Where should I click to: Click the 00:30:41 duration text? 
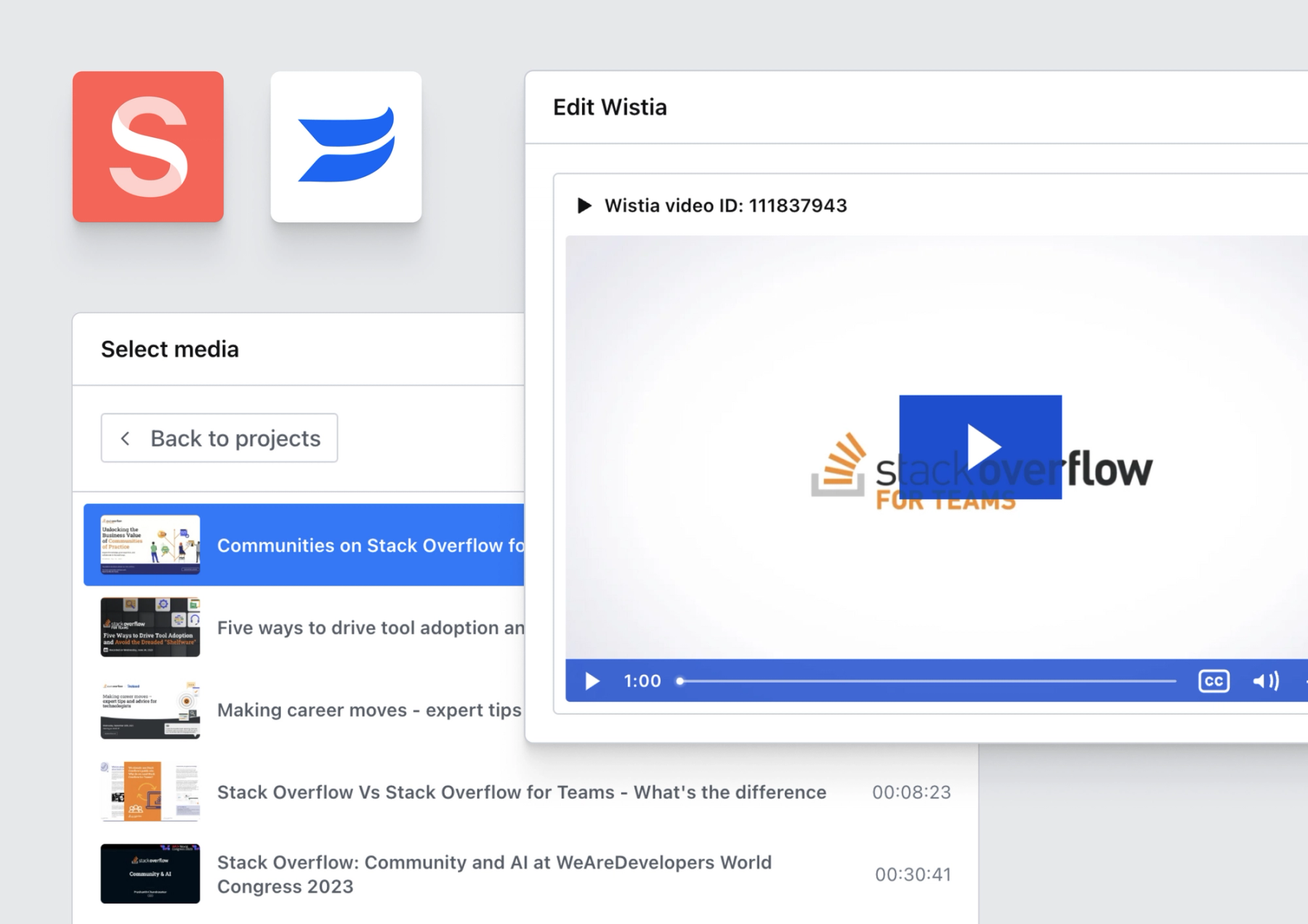[x=913, y=874]
